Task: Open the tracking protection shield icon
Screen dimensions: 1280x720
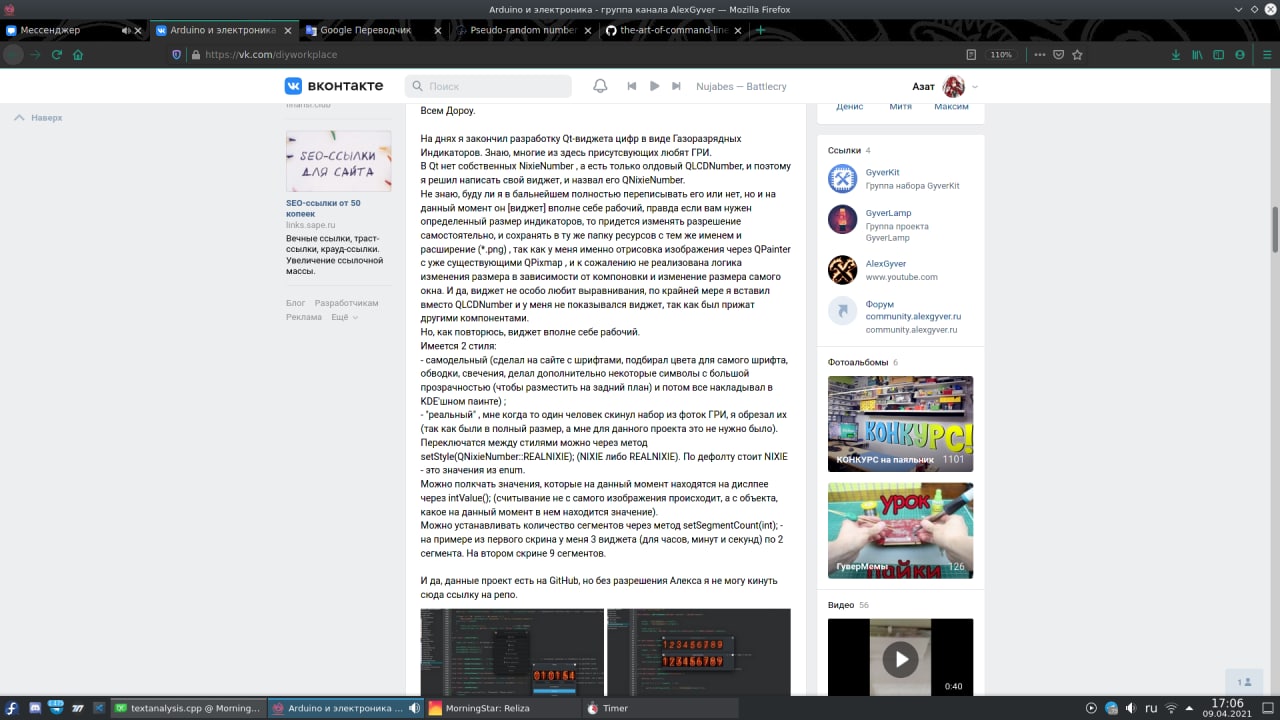Action: 177,55
